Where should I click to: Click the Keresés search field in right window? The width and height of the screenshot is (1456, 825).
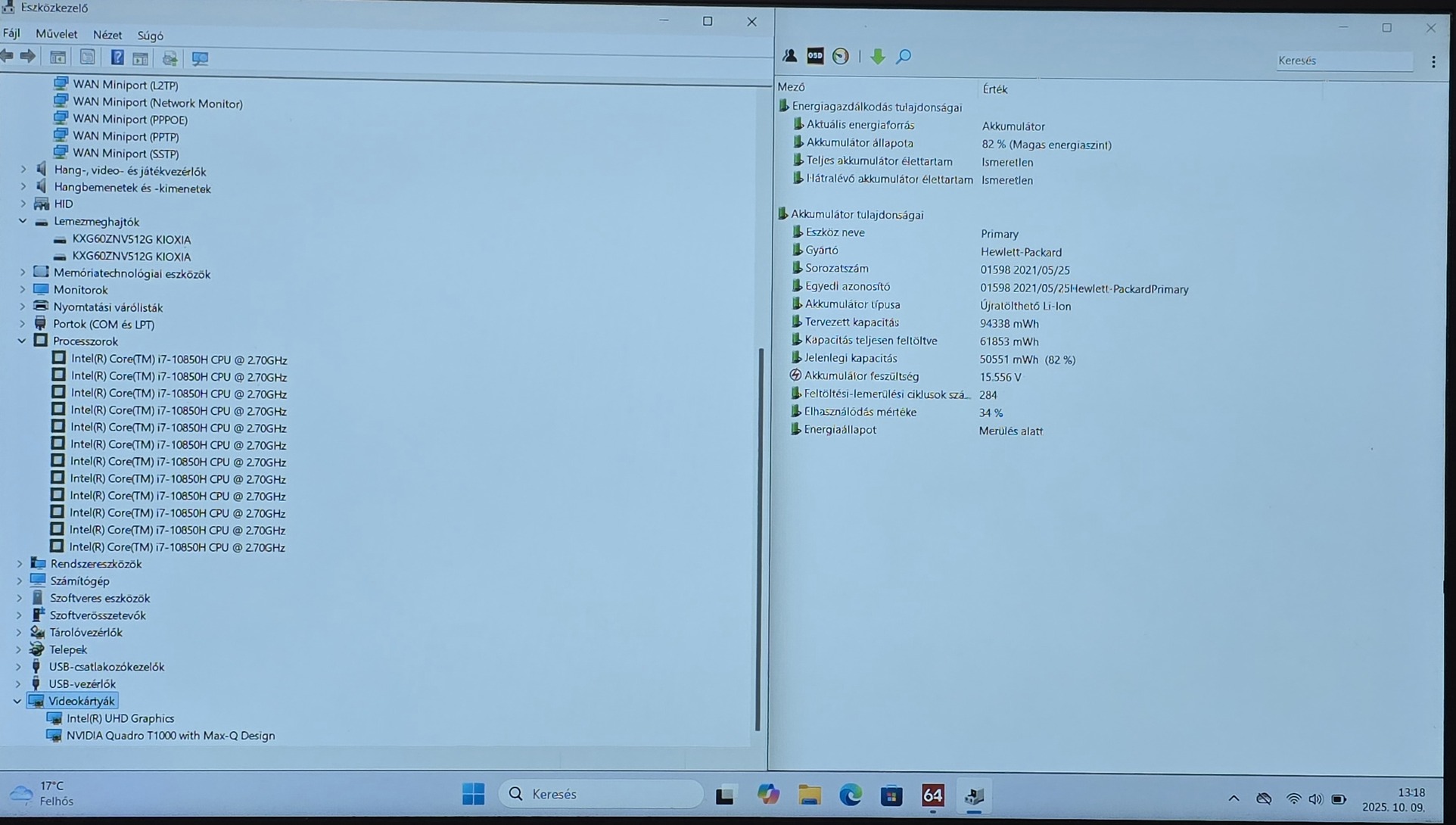tap(1342, 61)
